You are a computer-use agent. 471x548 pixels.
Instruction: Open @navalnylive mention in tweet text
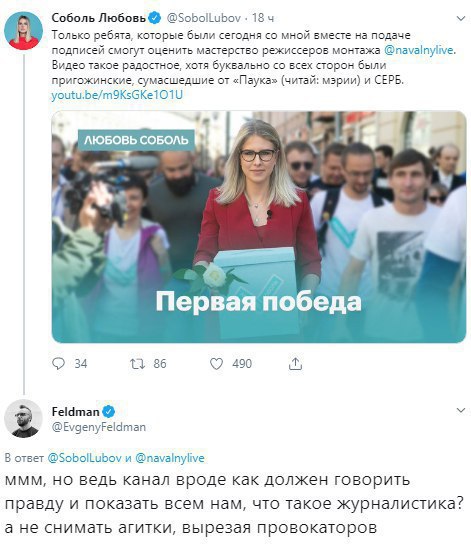(x=419, y=50)
